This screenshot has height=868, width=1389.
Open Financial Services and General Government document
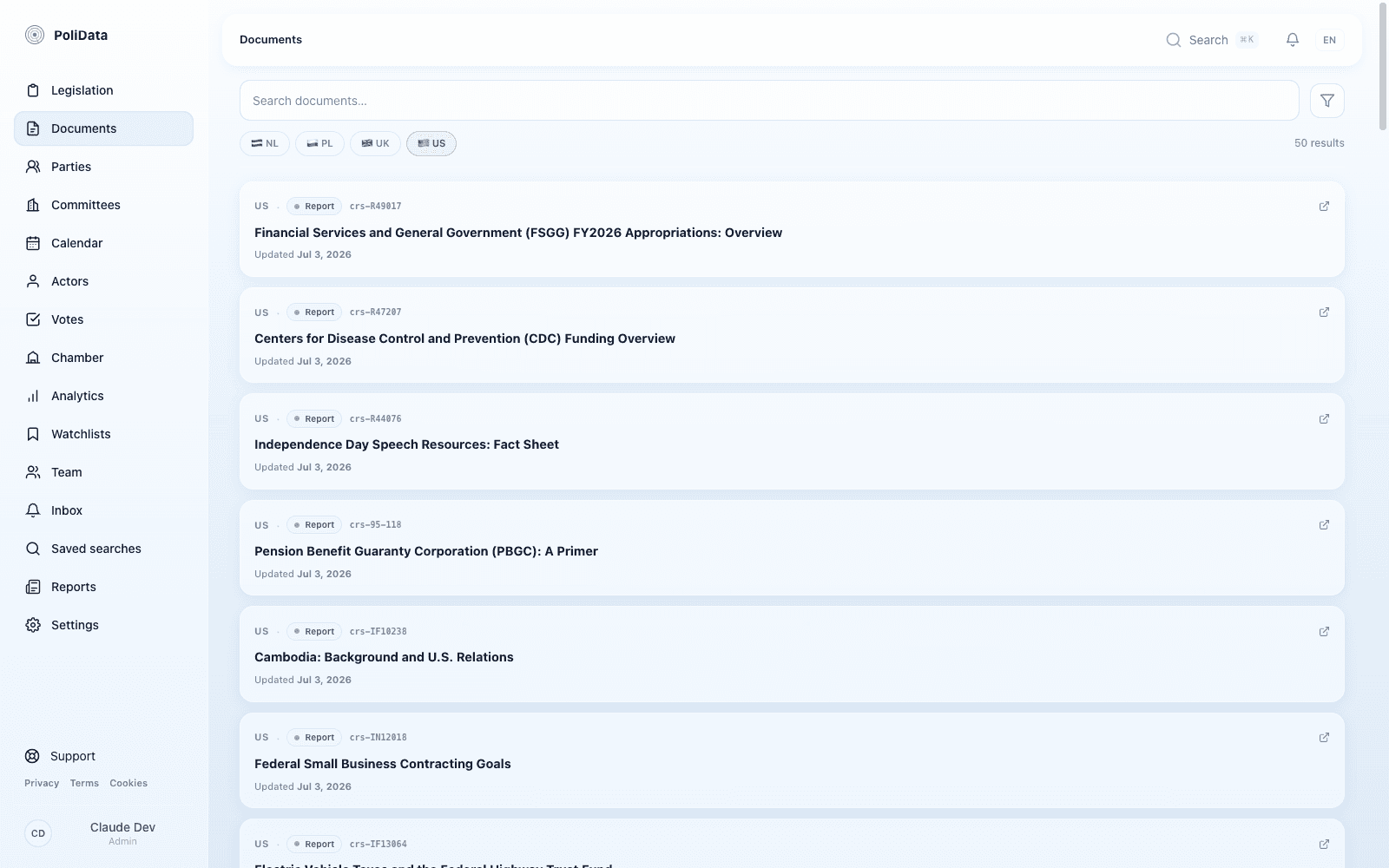click(518, 233)
